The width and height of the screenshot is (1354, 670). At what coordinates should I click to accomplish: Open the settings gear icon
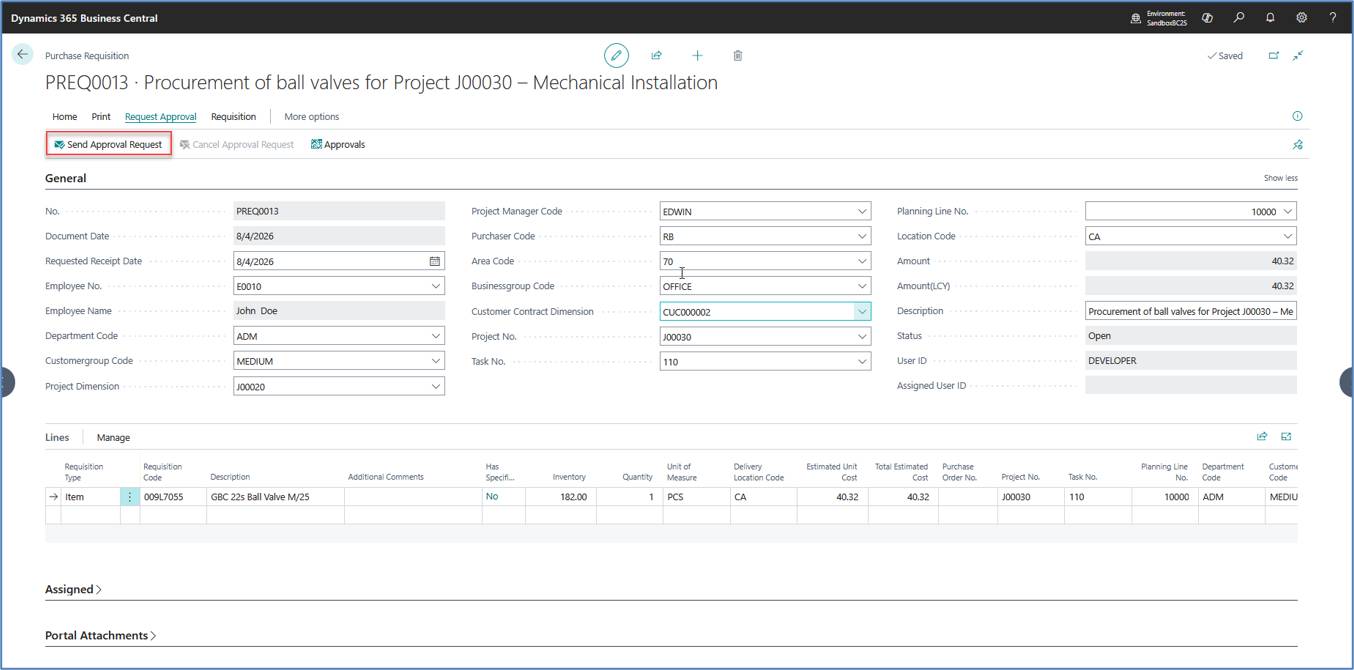(x=1301, y=17)
